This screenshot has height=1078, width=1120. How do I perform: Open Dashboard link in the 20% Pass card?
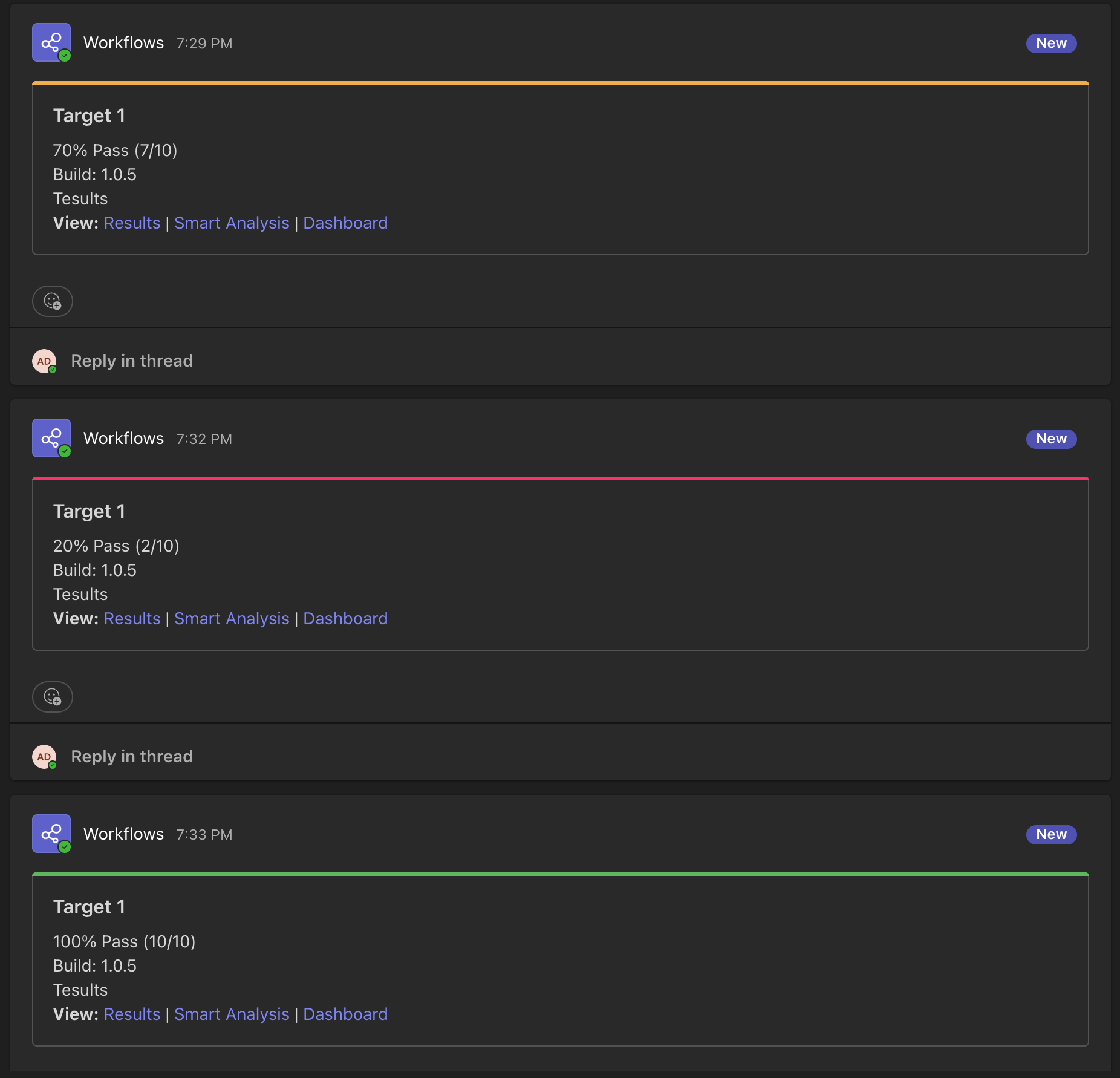pyautogui.click(x=345, y=619)
